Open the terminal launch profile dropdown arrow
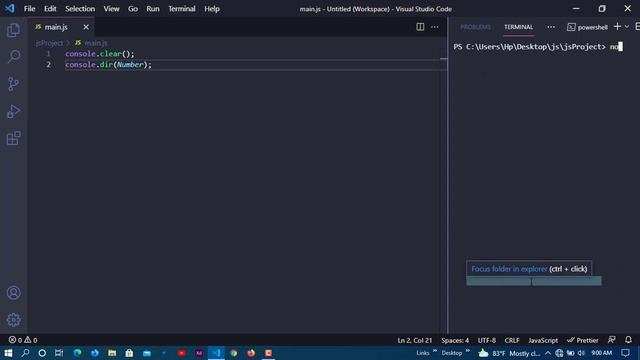Screen dimensions: 640x360 [x=627, y=27]
